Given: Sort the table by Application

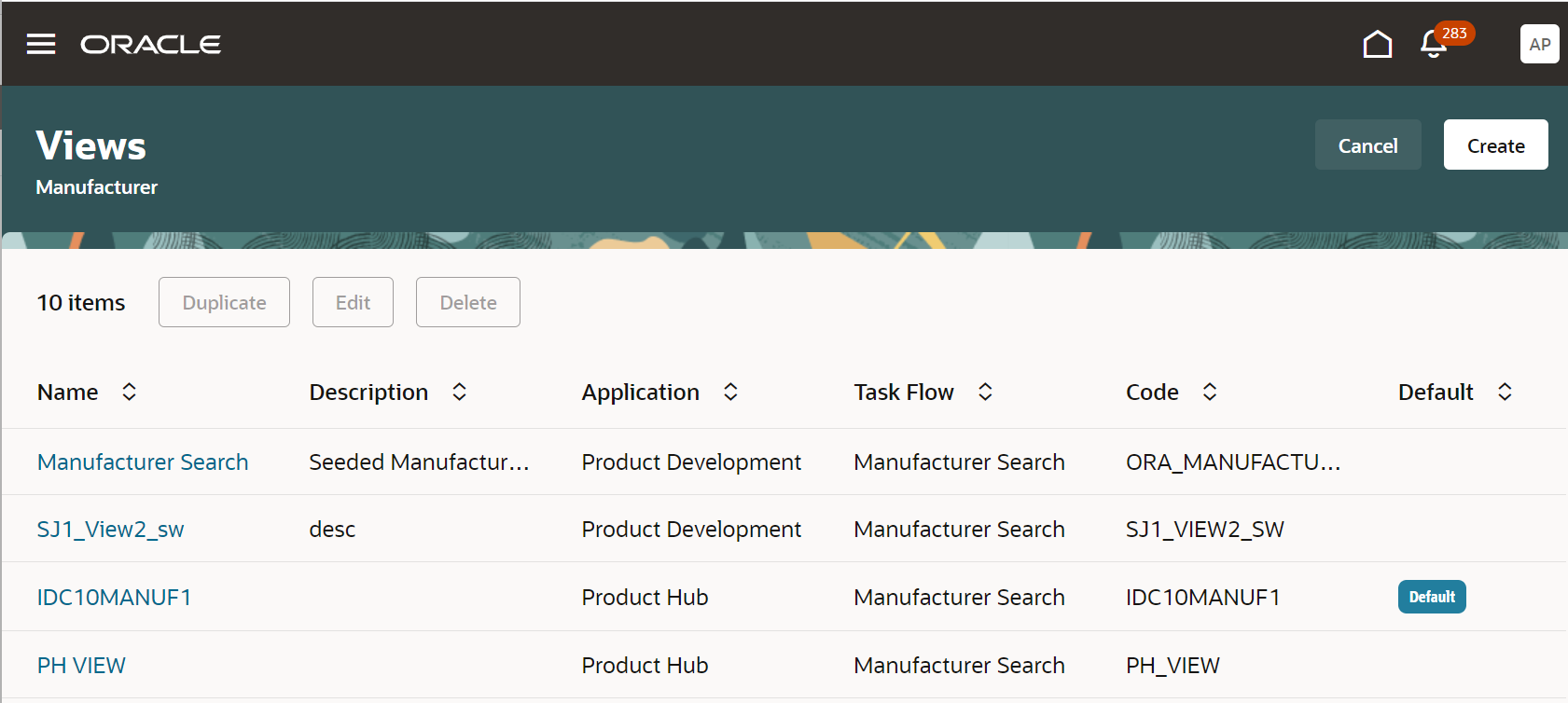Looking at the screenshot, I should 730,392.
